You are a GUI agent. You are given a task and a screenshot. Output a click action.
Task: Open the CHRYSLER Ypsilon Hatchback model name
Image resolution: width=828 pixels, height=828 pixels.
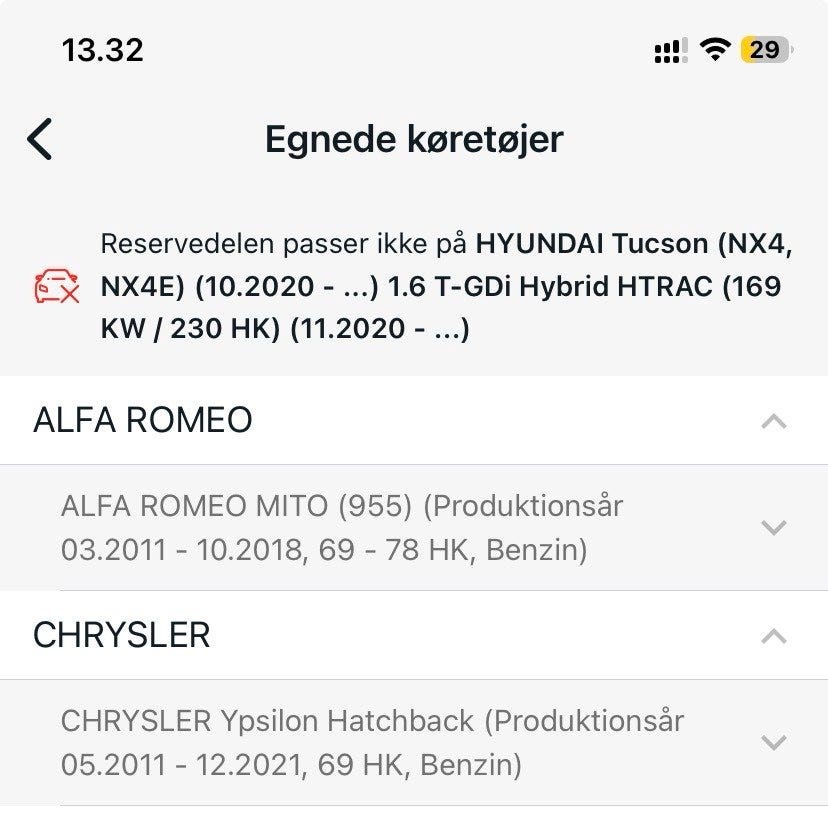[x=272, y=721]
